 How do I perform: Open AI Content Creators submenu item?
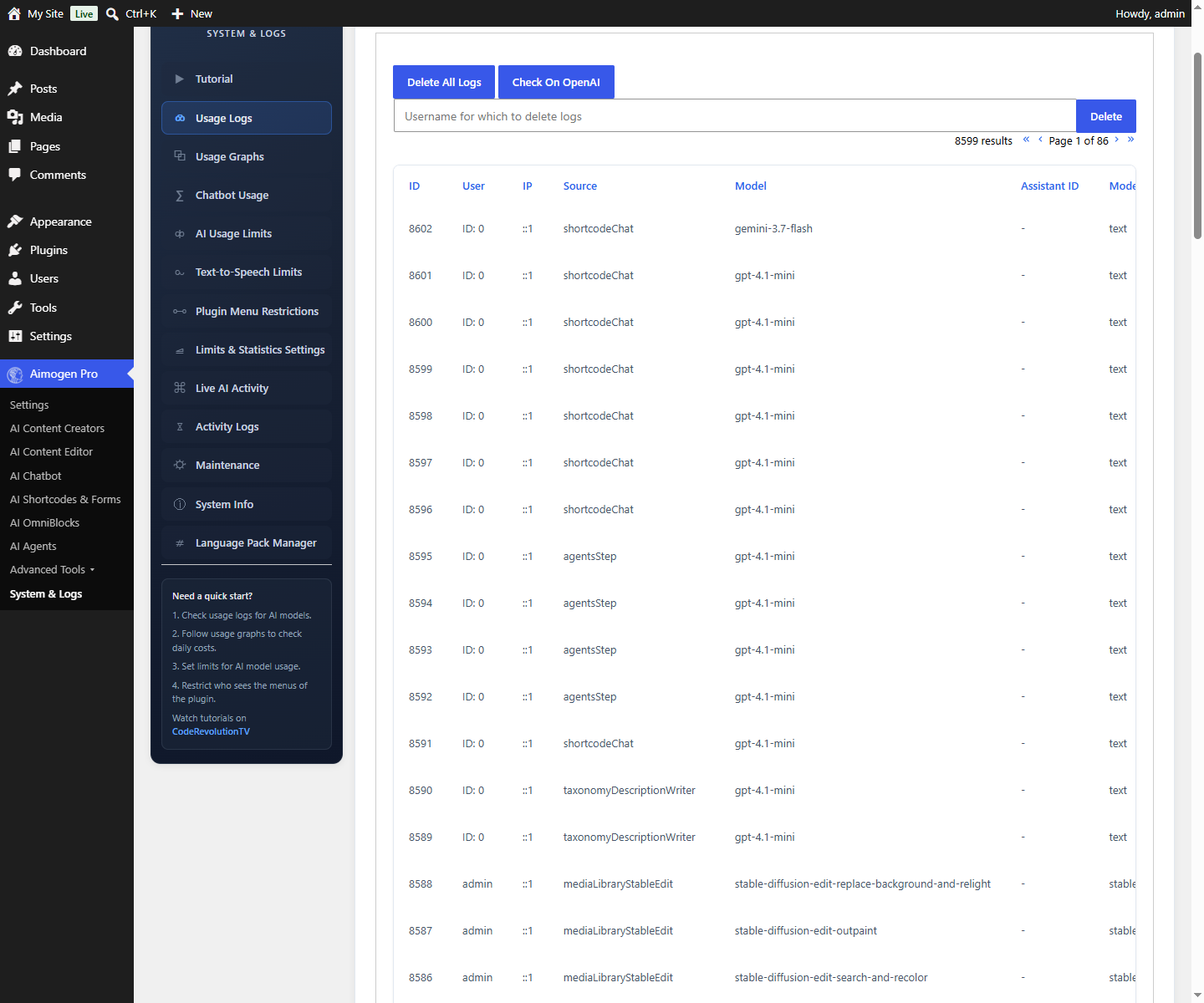57,428
